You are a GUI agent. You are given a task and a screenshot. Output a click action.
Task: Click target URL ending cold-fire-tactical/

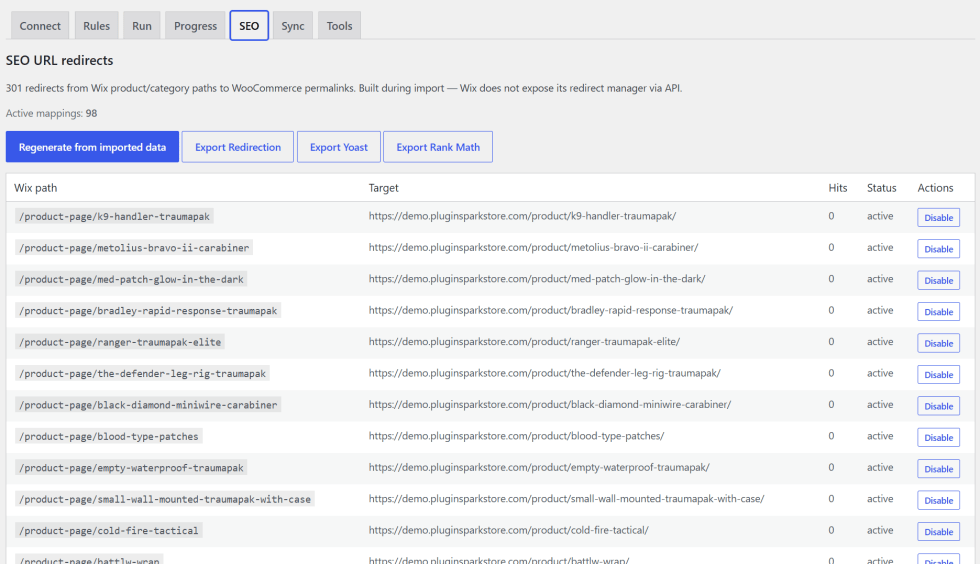pos(509,530)
